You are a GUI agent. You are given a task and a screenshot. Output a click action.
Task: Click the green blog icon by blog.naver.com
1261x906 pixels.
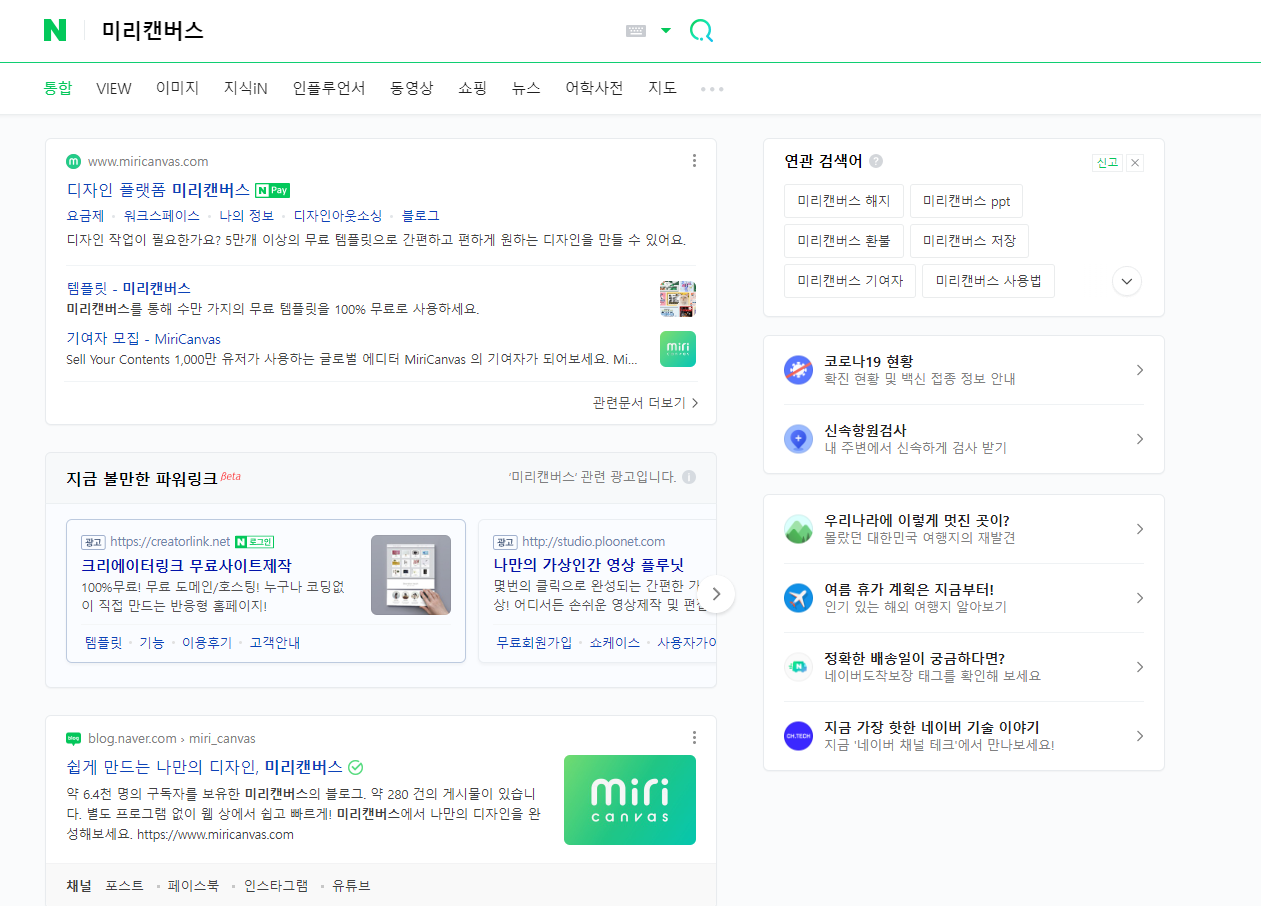point(74,739)
